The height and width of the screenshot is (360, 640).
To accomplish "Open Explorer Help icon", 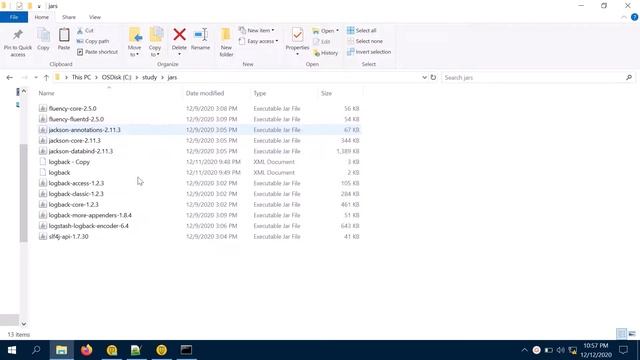I will (x=634, y=17).
